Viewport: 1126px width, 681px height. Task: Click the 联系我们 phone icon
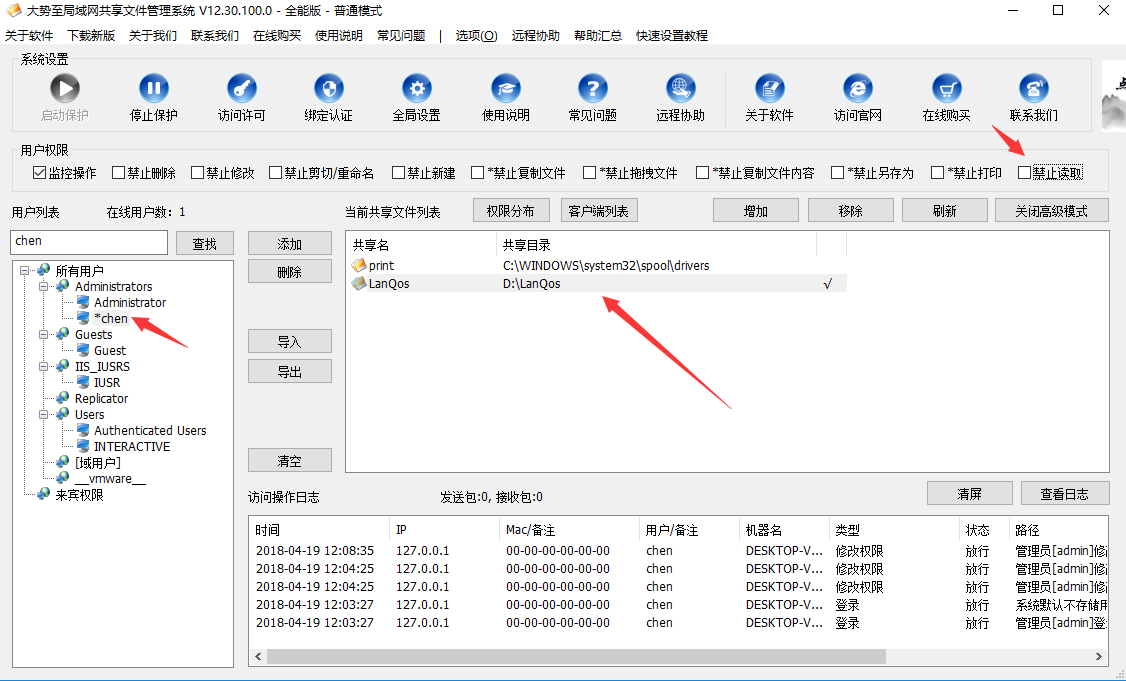pos(1033,89)
